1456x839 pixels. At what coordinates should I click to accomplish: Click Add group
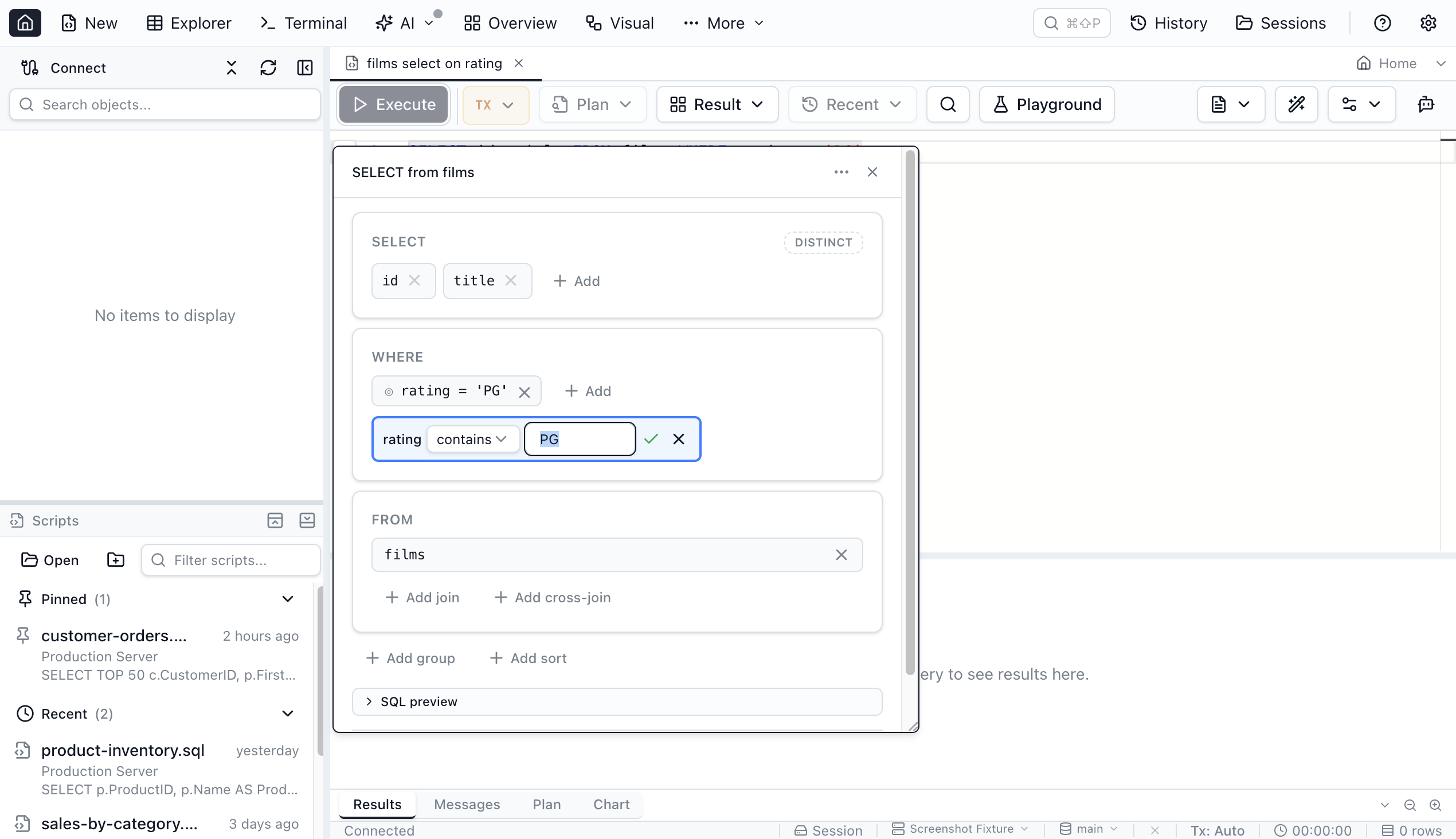(x=410, y=658)
